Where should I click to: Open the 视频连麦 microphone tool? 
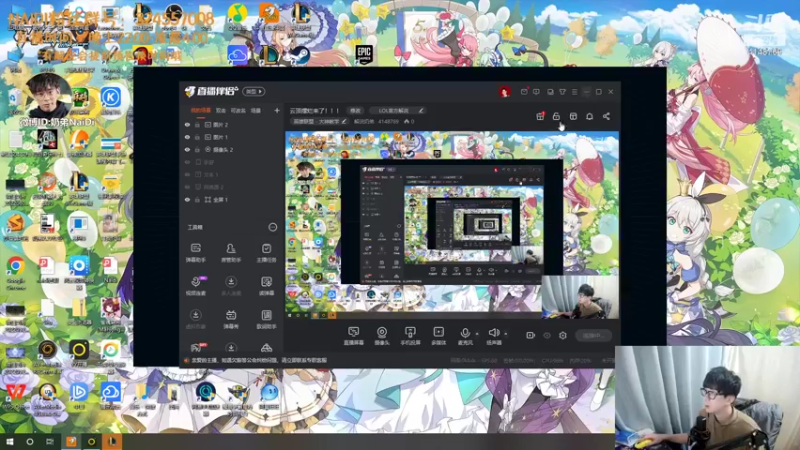[x=195, y=286]
